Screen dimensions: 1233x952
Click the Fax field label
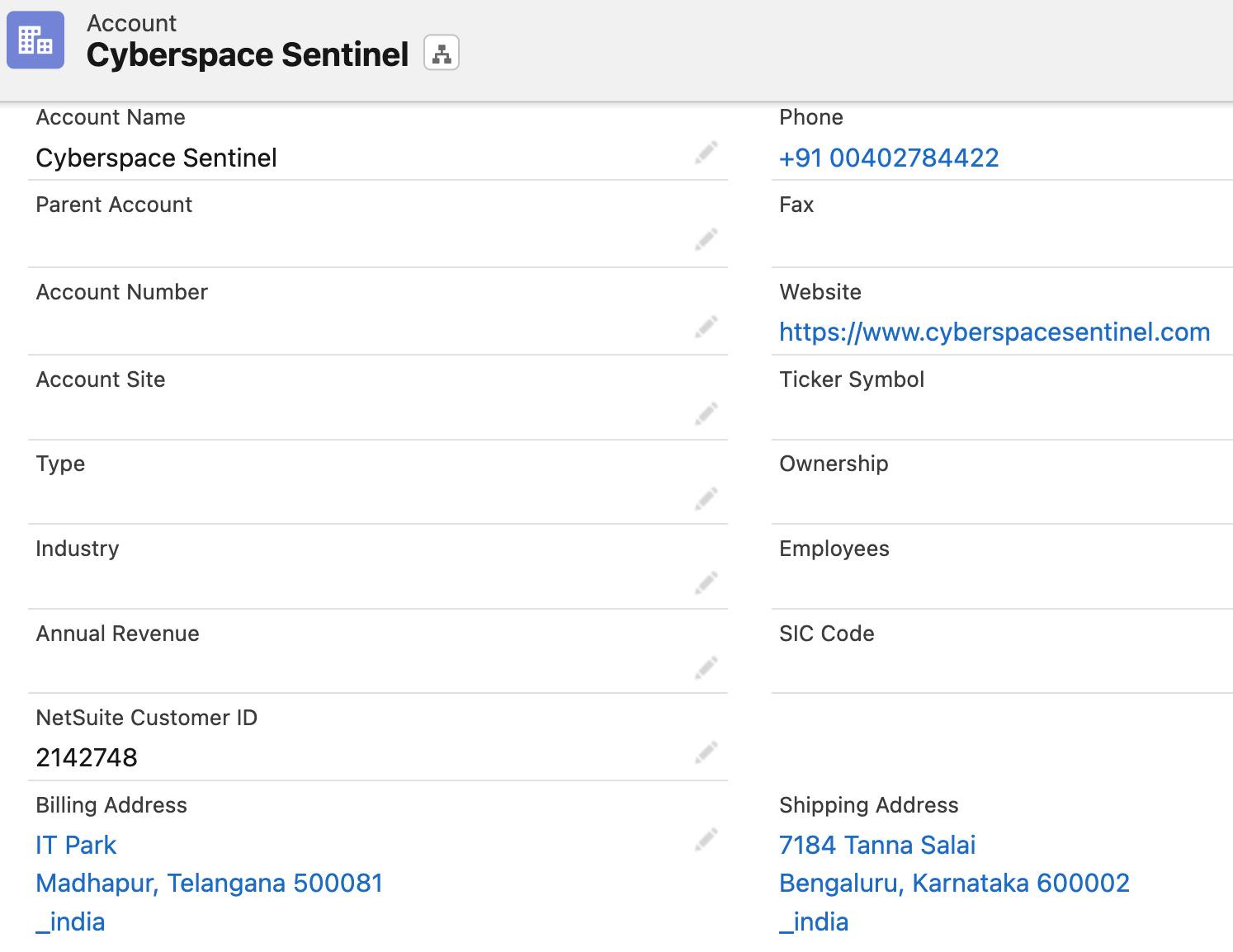[x=796, y=205]
